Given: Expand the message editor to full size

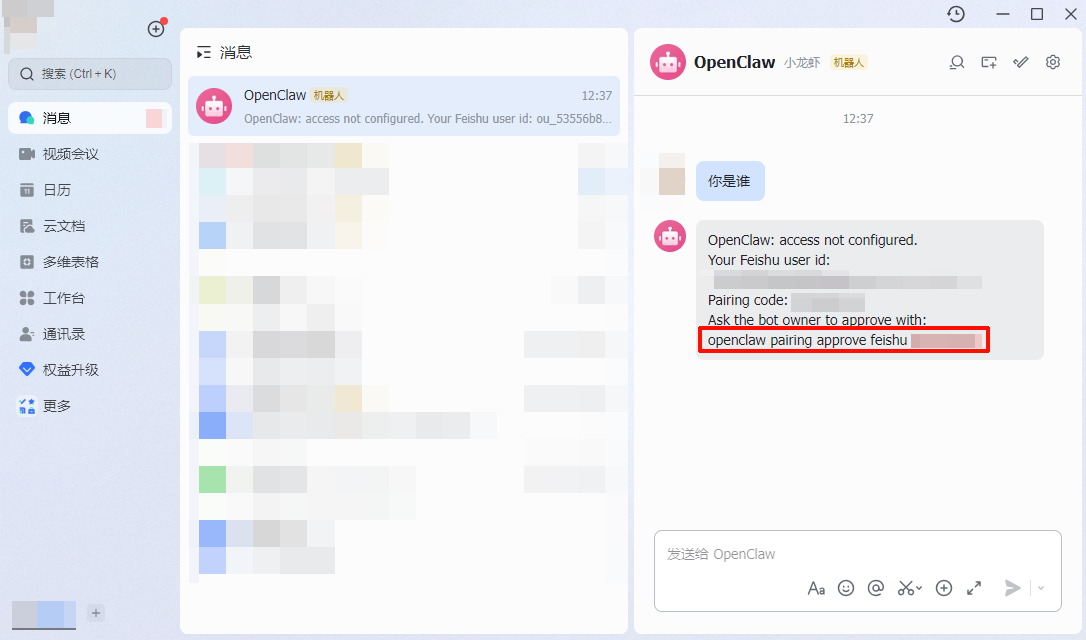Looking at the screenshot, I should coord(974,588).
